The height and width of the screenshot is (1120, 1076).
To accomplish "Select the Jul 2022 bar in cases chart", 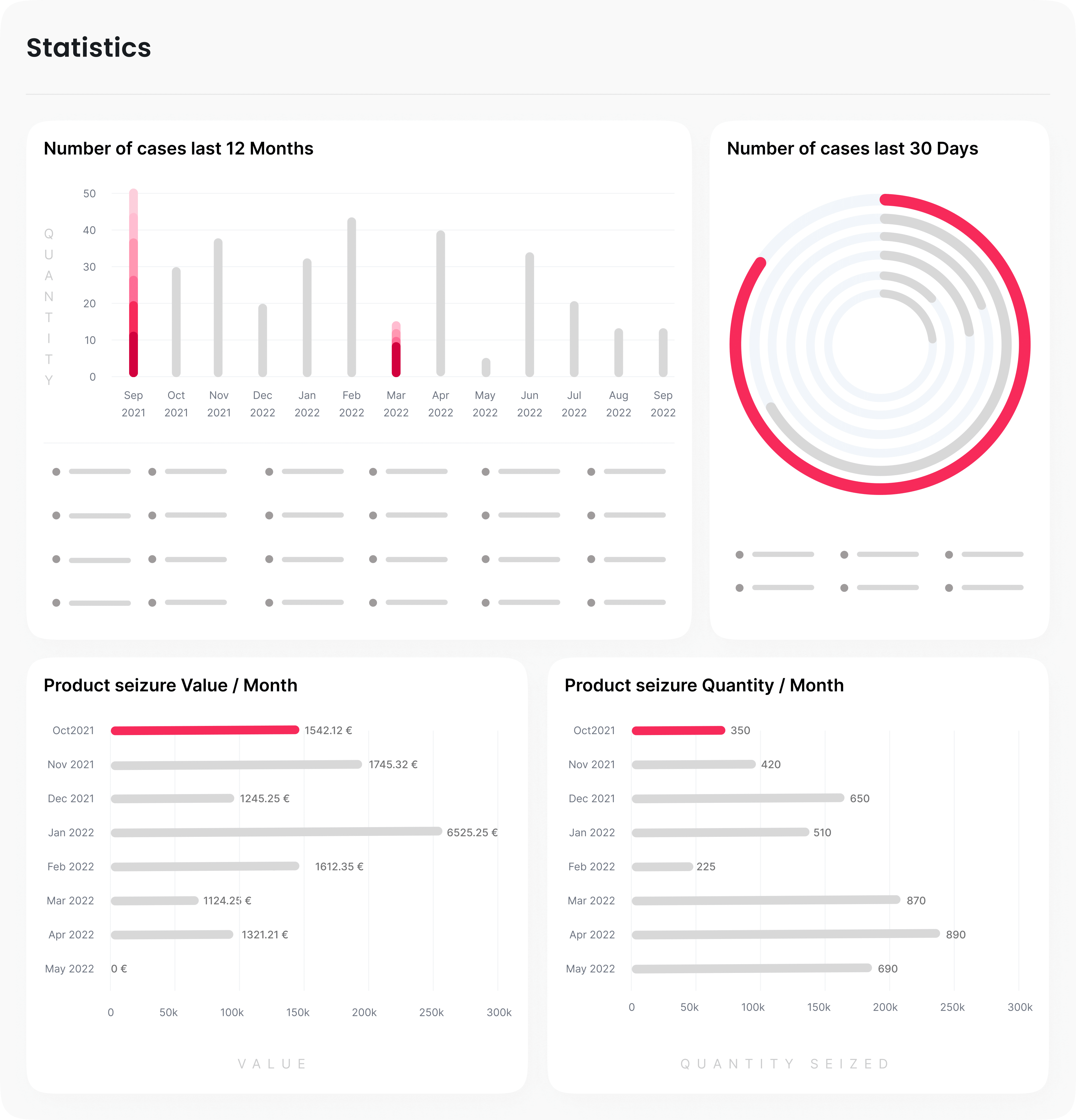I will click(x=574, y=339).
